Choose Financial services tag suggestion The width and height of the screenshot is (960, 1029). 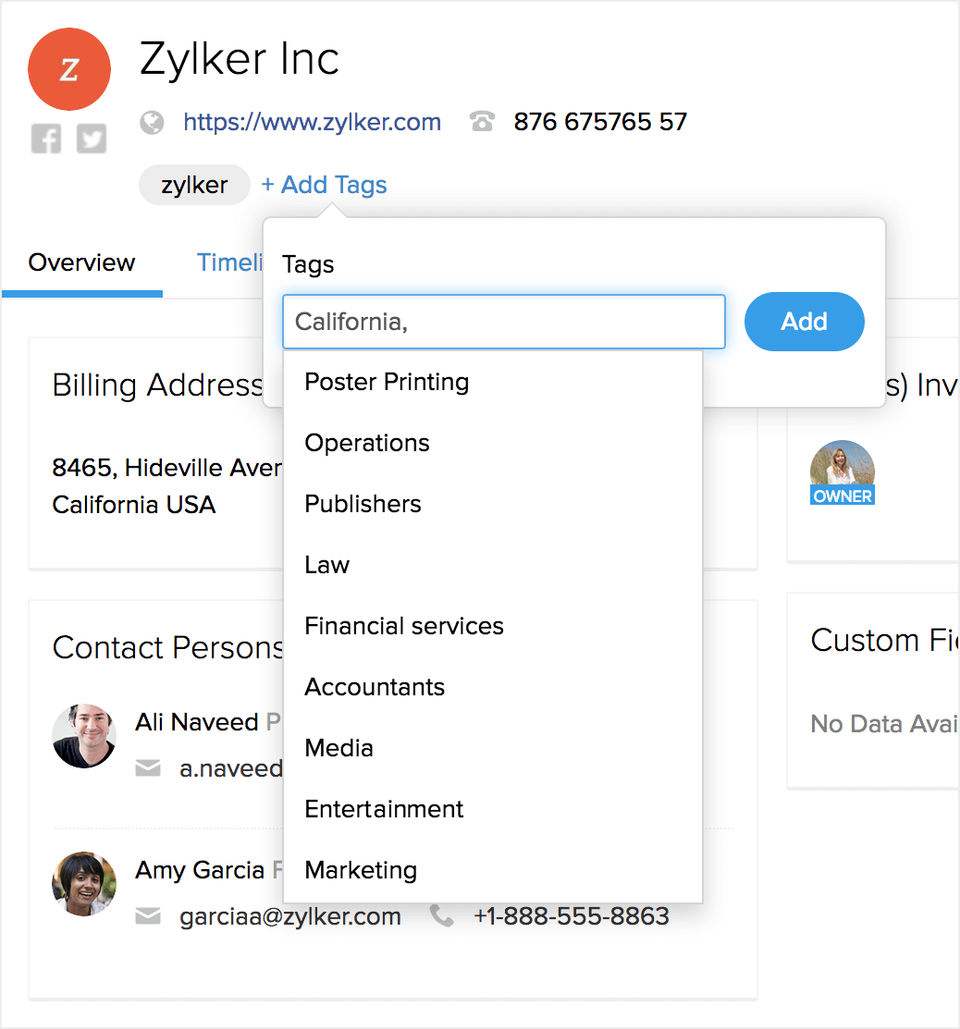pos(404,626)
